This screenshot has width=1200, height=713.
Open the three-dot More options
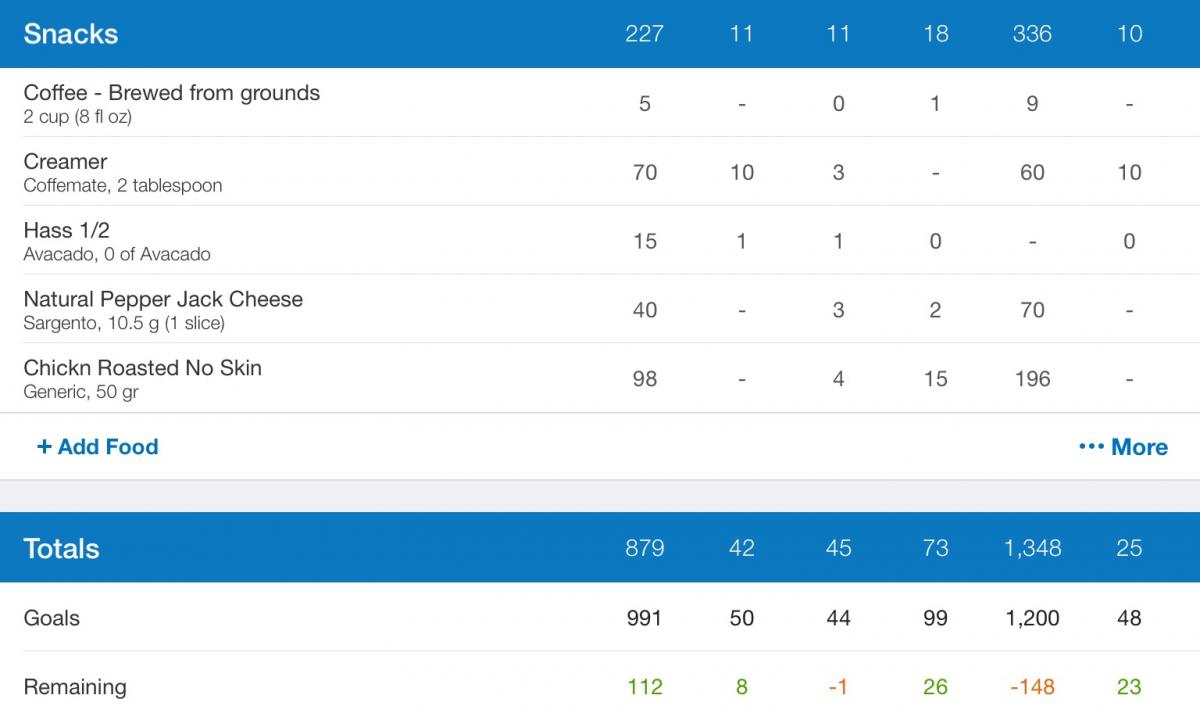pos(1123,447)
